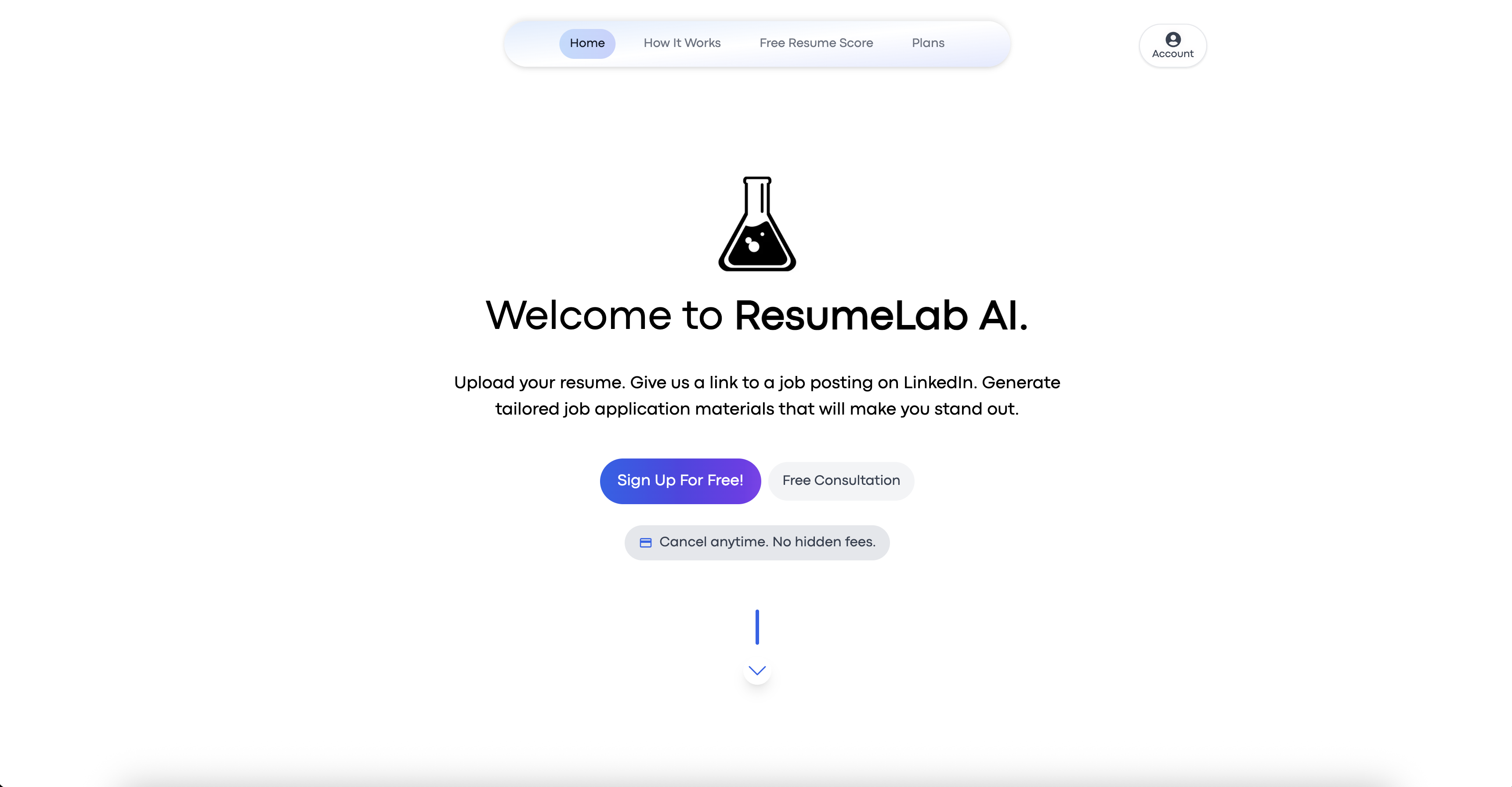The width and height of the screenshot is (1512, 787).
Task: Click the blue vertical scroll indicator line
Action: point(757,627)
